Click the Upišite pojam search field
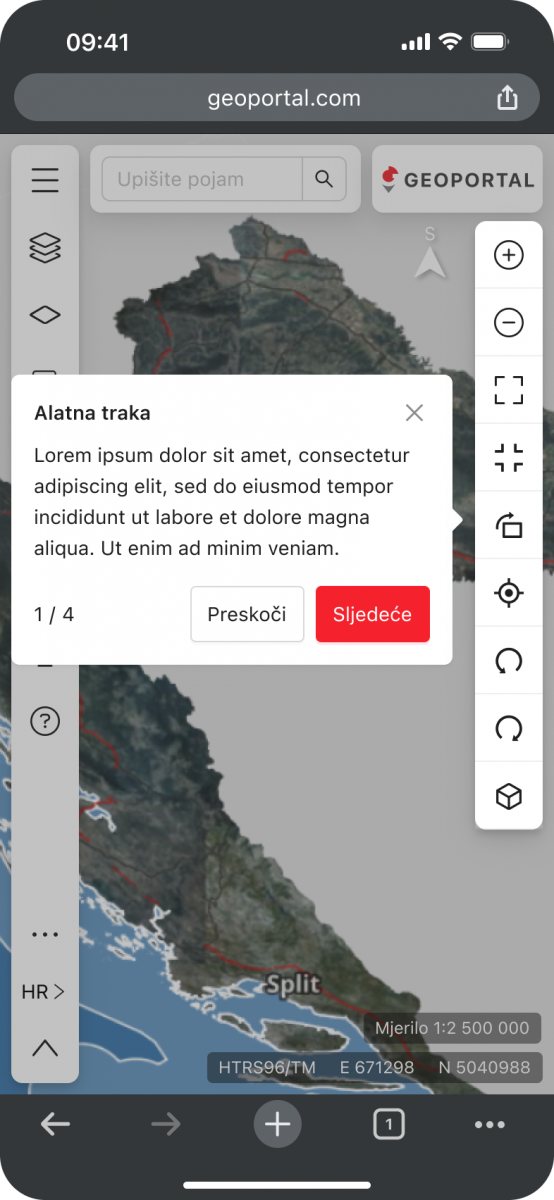The height and width of the screenshot is (1200, 554). pyautogui.click(x=202, y=179)
